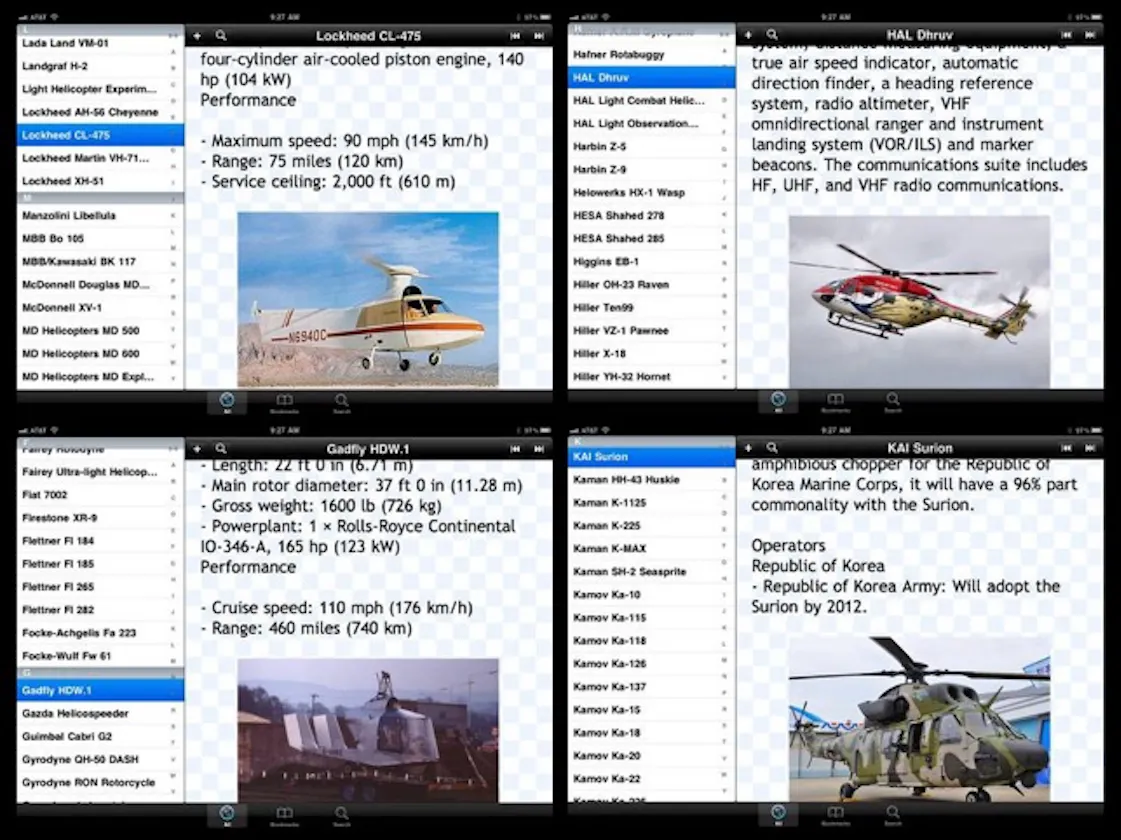
Task: Go to previous entry from Gadfly HDW.1 page
Action: pyautogui.click(x=515, y=448)
